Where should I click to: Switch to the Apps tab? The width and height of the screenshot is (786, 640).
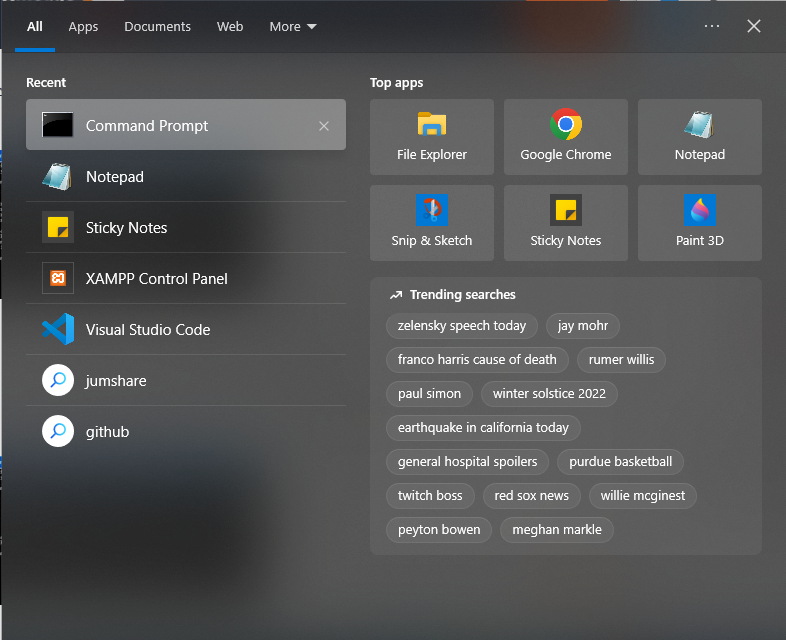pyautogui.click(x=83, y=27)
